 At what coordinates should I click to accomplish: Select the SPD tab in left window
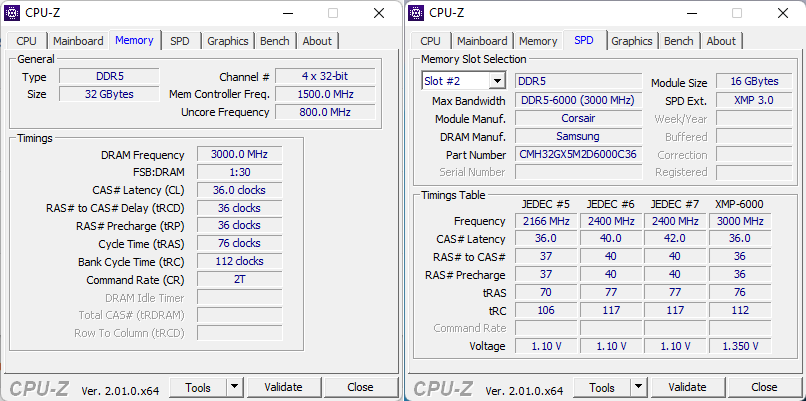click(x=179, y=41)
